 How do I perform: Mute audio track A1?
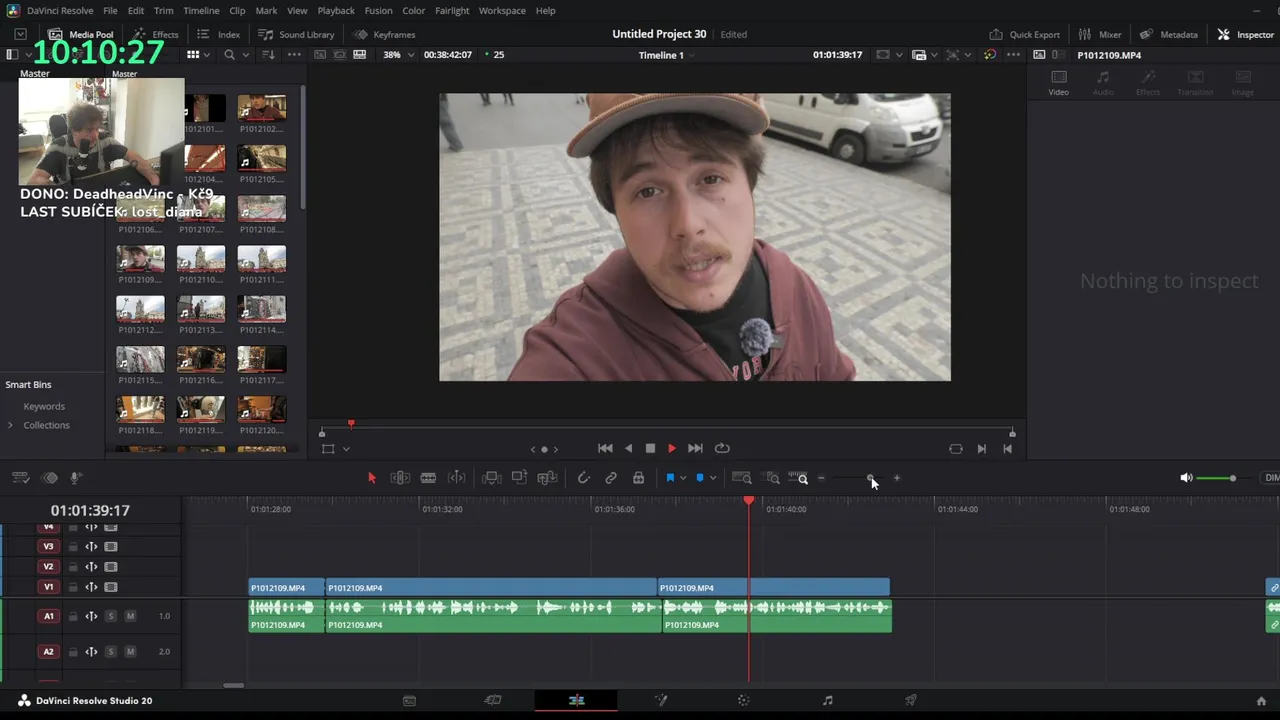[x=130, y=616]
